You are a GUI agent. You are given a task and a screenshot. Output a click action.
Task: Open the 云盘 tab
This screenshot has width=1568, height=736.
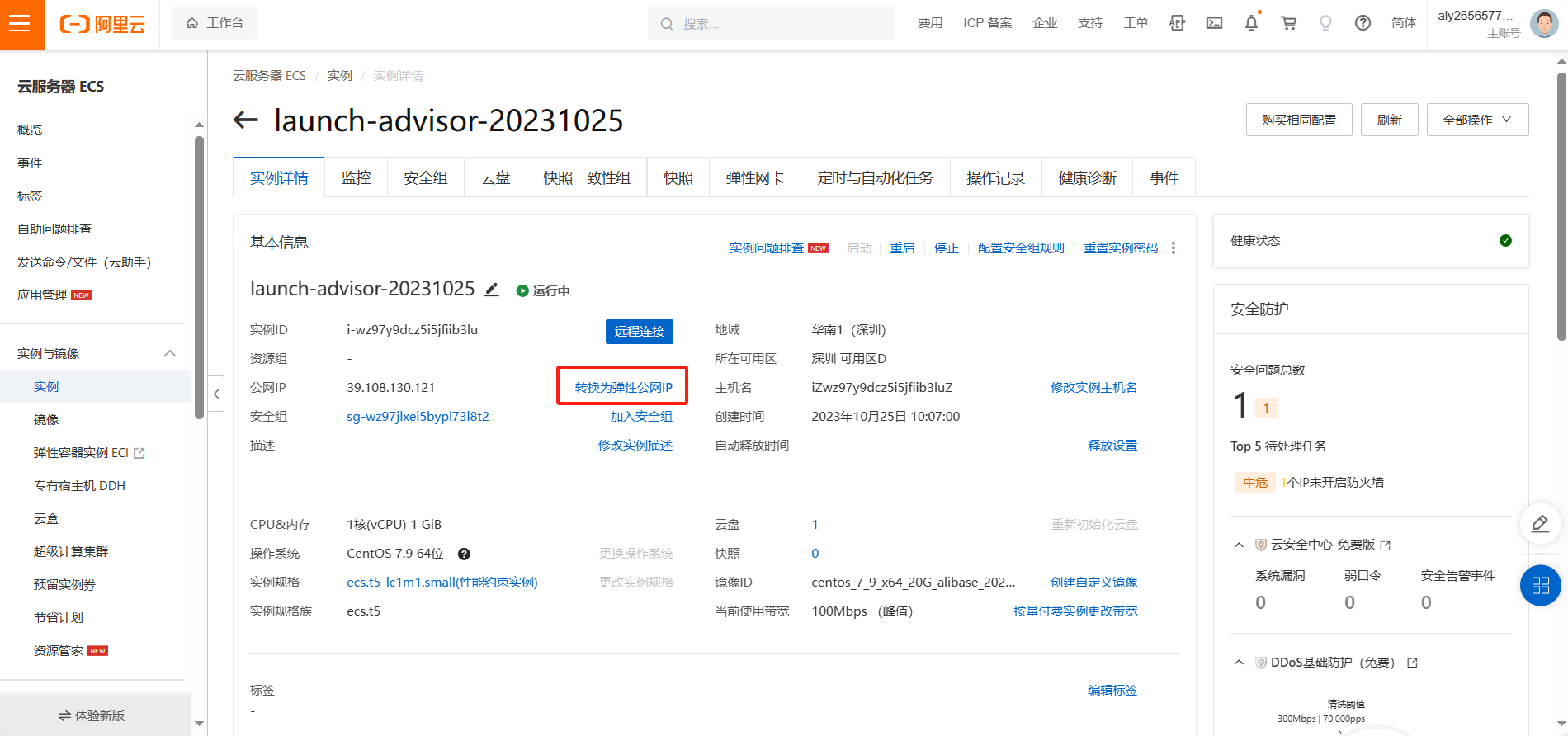pyautogui.click(x=495, y=177)
